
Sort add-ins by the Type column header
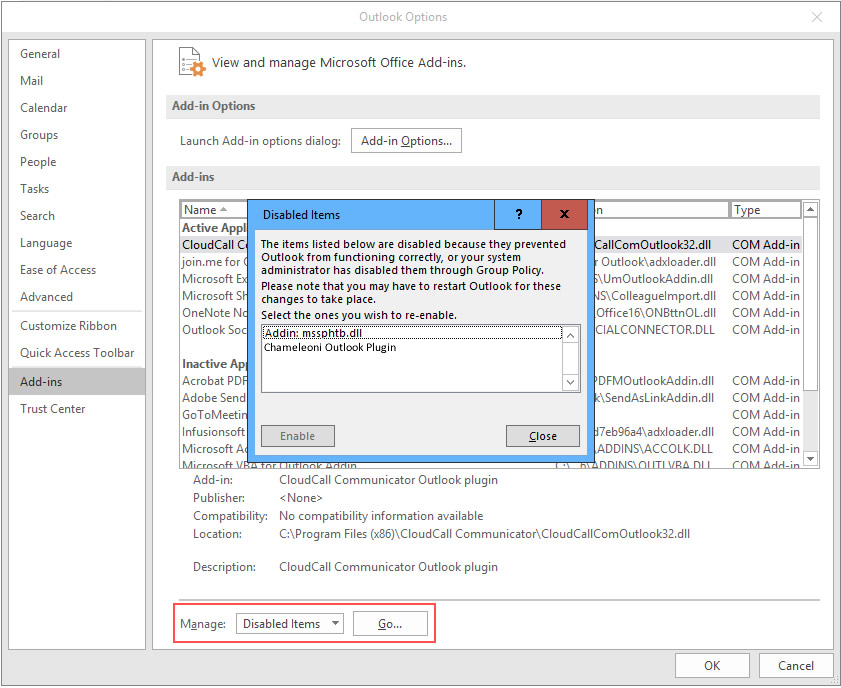765,210
